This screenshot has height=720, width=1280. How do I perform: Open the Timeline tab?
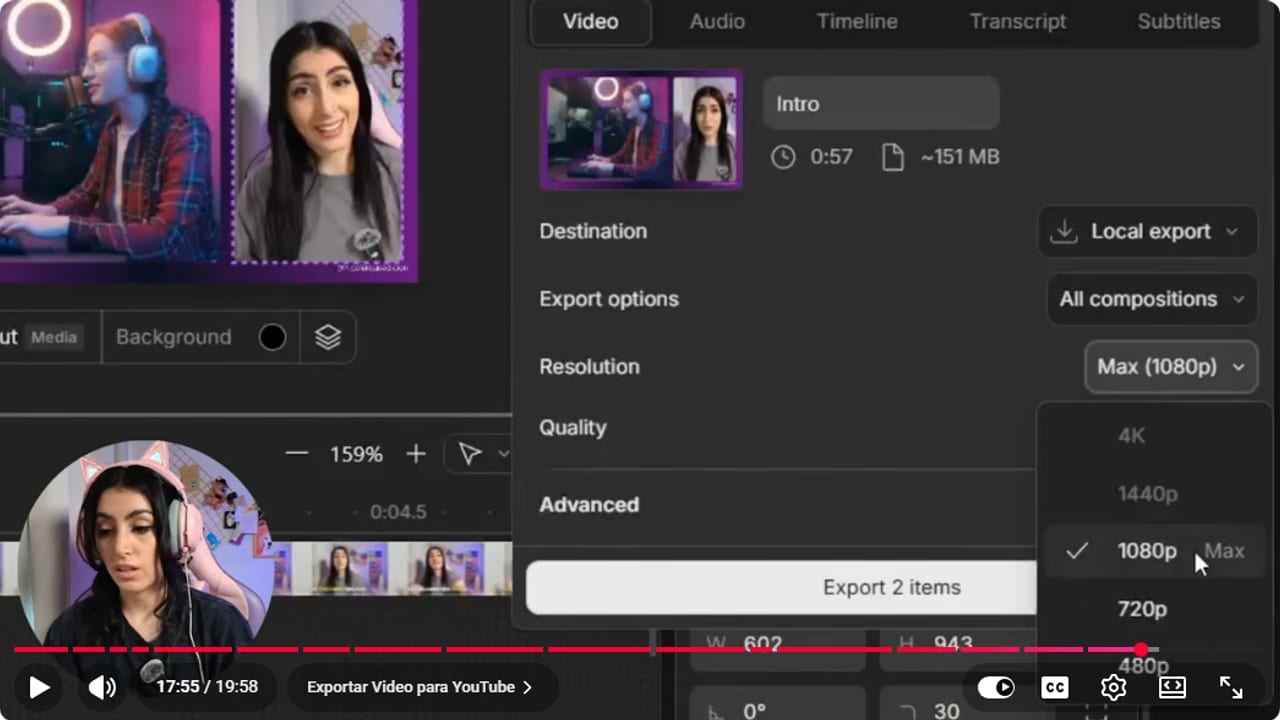click(856, 22)
